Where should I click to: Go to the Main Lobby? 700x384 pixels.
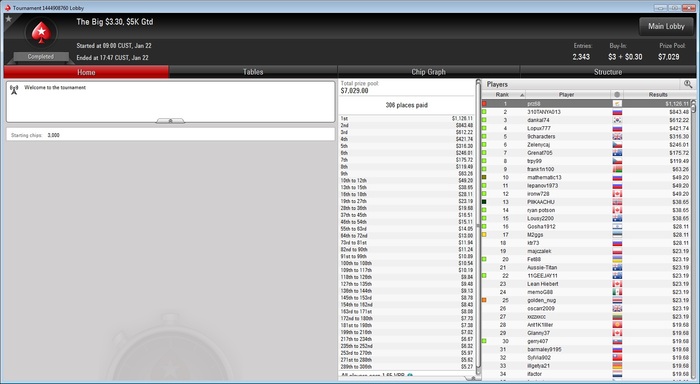[666, 26]
